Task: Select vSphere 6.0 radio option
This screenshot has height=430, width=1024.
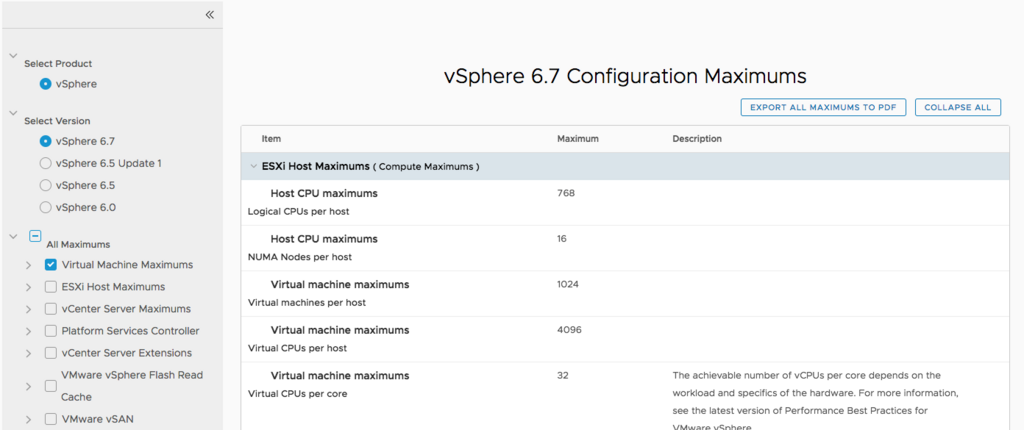Action: (45, 207)
